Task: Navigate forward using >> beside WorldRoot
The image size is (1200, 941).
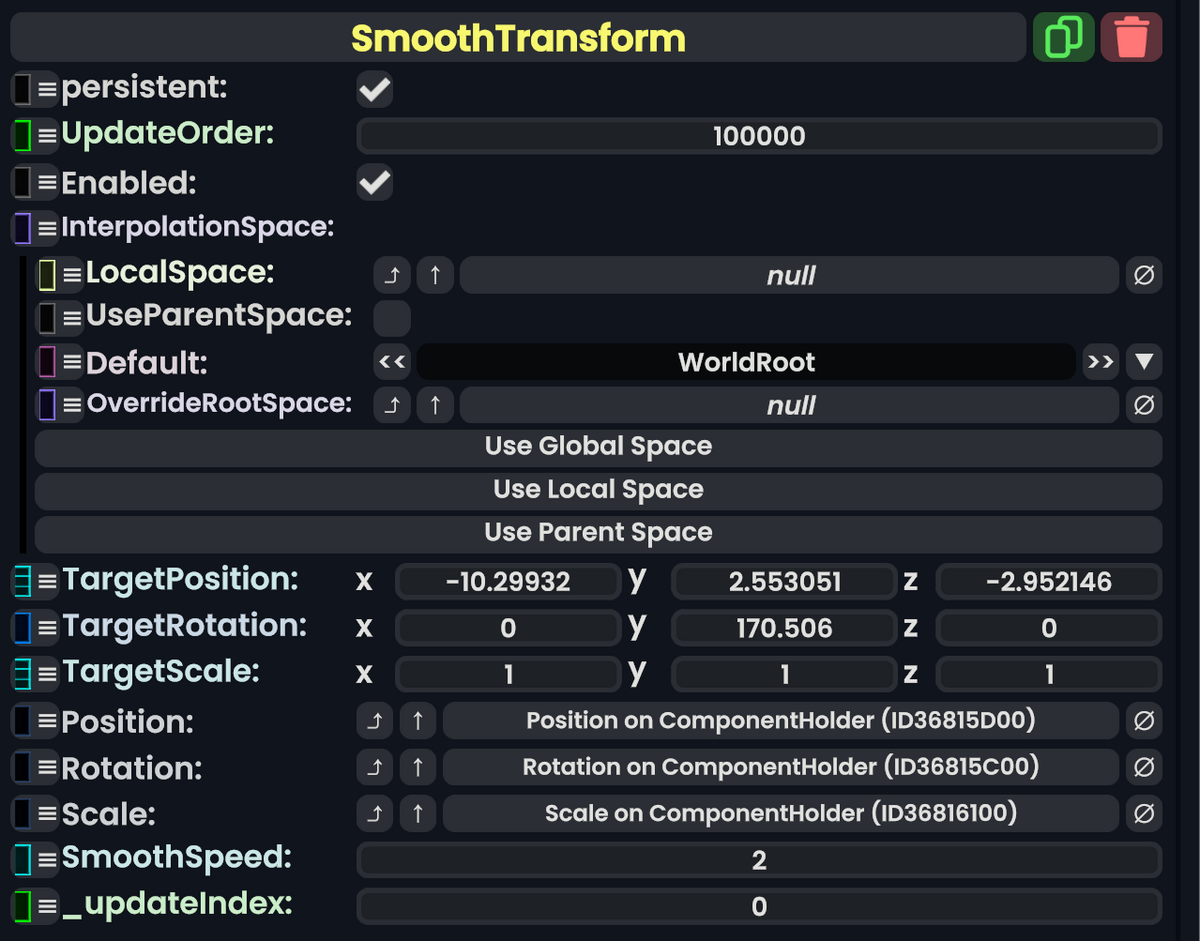Action: click(x=1100, y=362)
